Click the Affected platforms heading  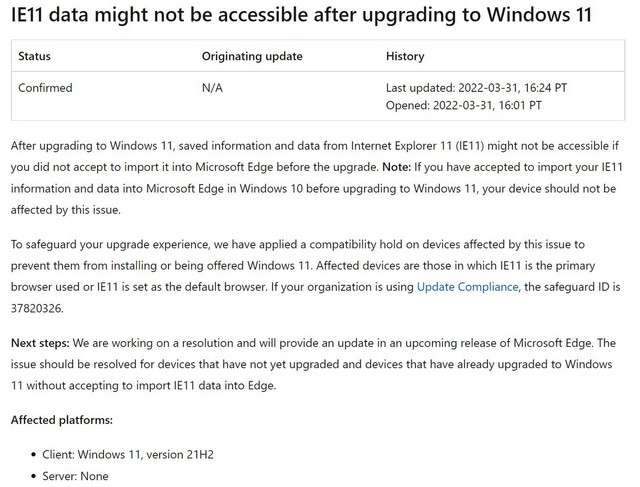pyautogui.click(x=62, y=420)
